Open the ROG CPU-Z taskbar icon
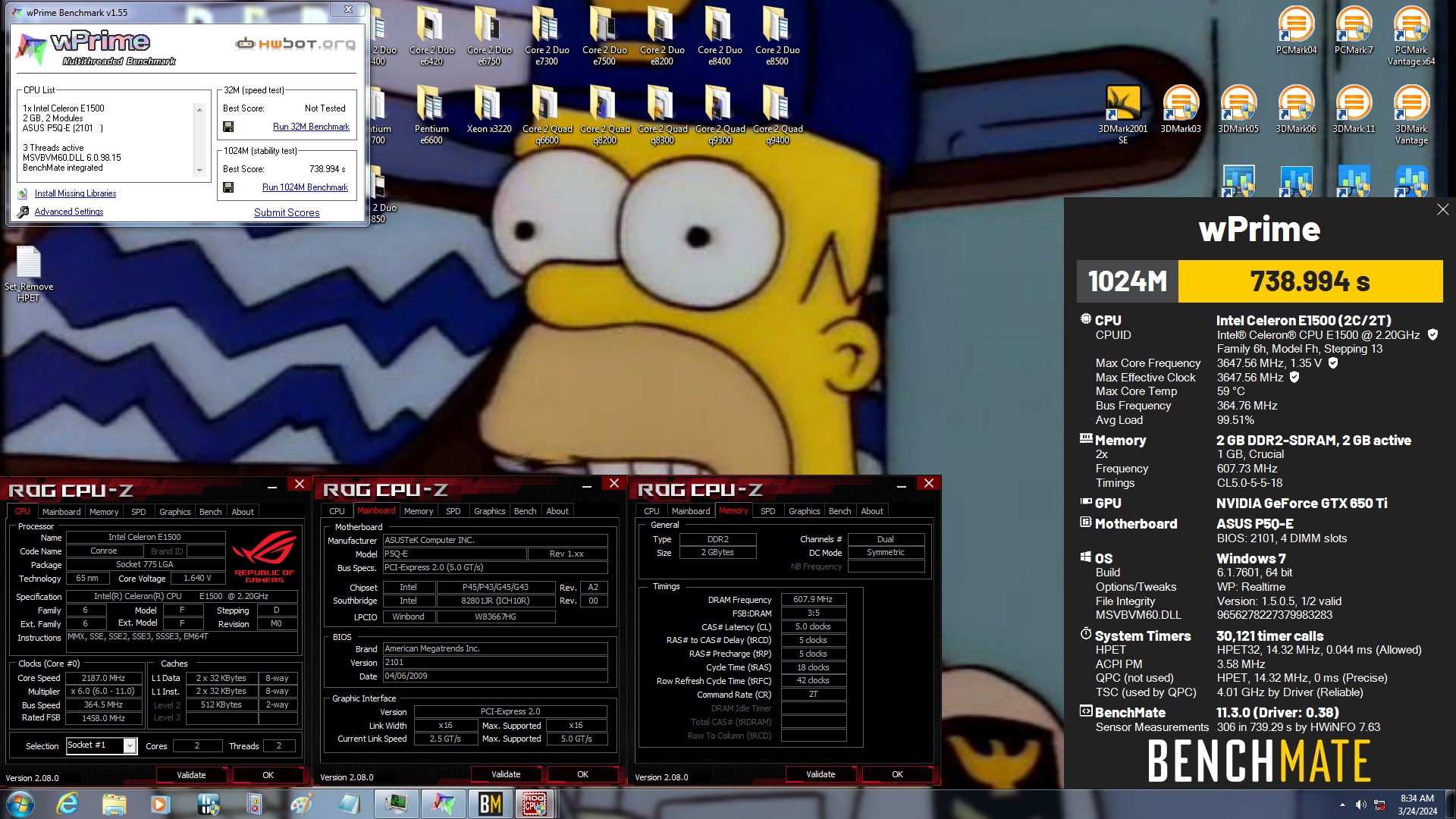The image size is (1456, 819). pos(535,804)
